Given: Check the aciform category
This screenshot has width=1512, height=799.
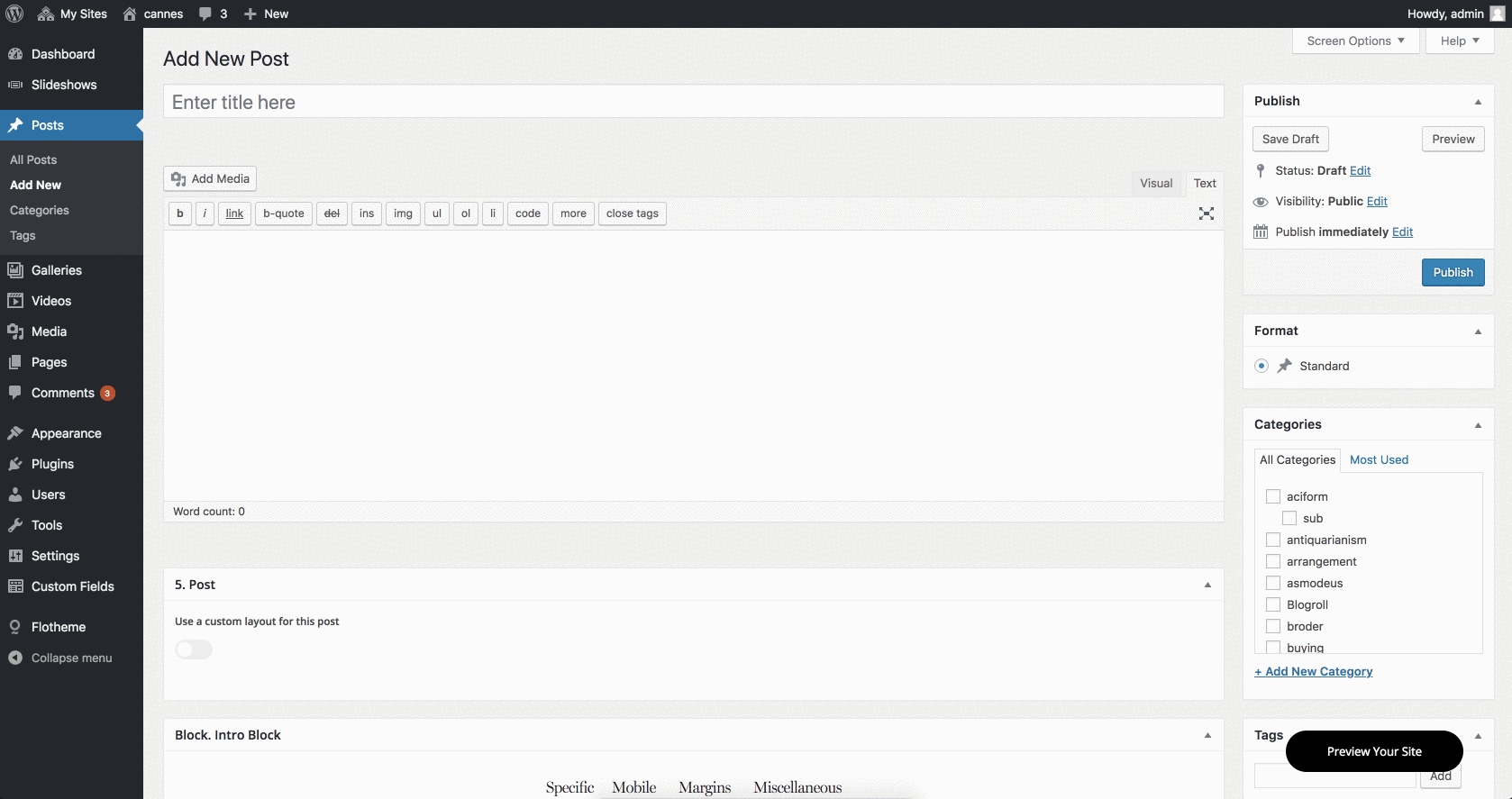Looking at the screenshot, I should pos(1273,496).
